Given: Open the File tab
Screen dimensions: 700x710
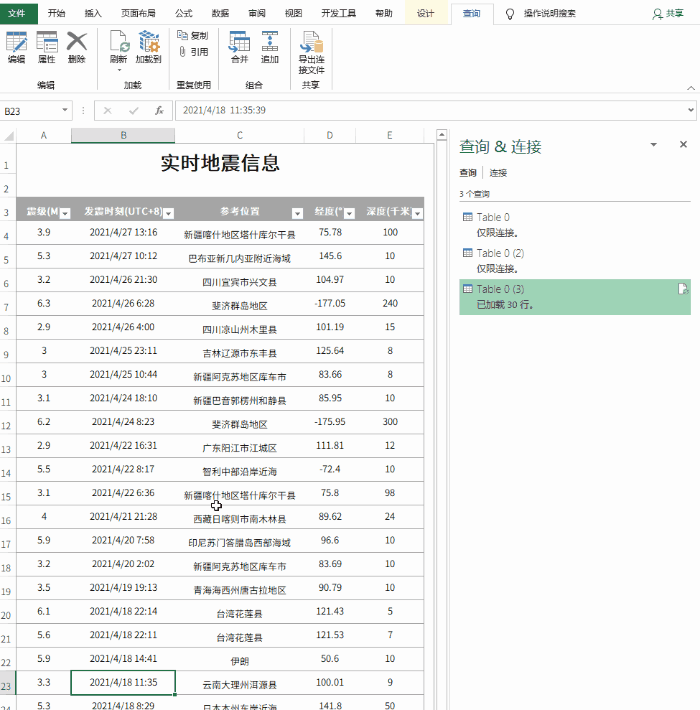Looking at the screenshot, I should (17, 13).
